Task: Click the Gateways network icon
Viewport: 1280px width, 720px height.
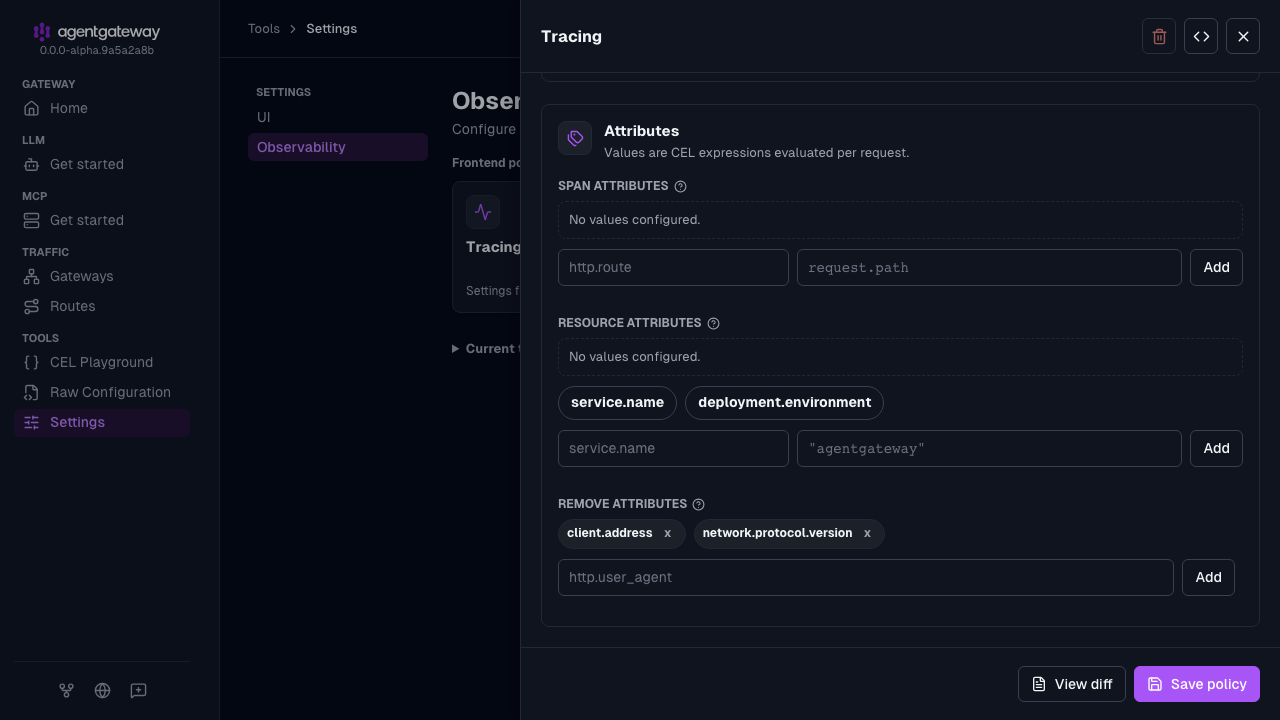Action: pos(32,276)
